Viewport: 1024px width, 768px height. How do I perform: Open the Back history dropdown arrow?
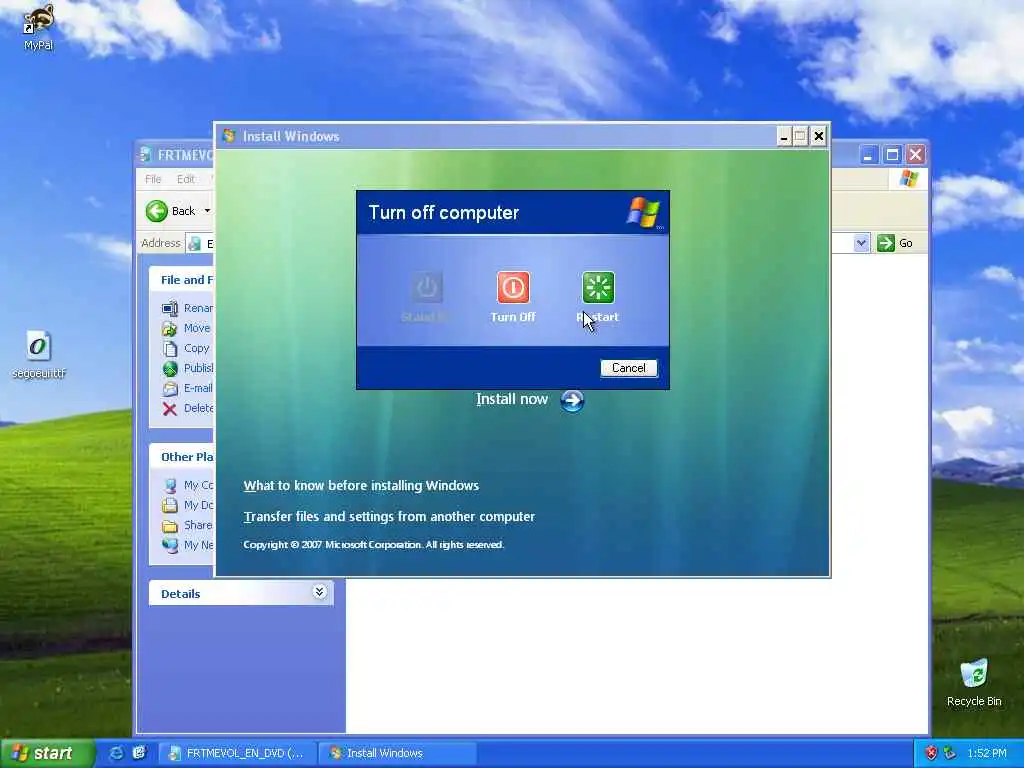tap(207, 211)
